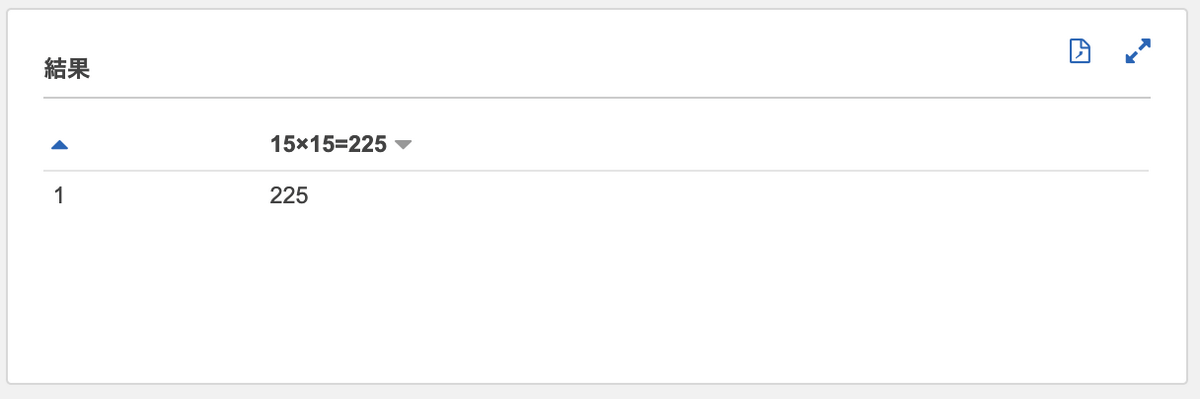The height and width of the screenshot is (399, 1200).
Task: Select the cell containing value 225
Action: 289,196
